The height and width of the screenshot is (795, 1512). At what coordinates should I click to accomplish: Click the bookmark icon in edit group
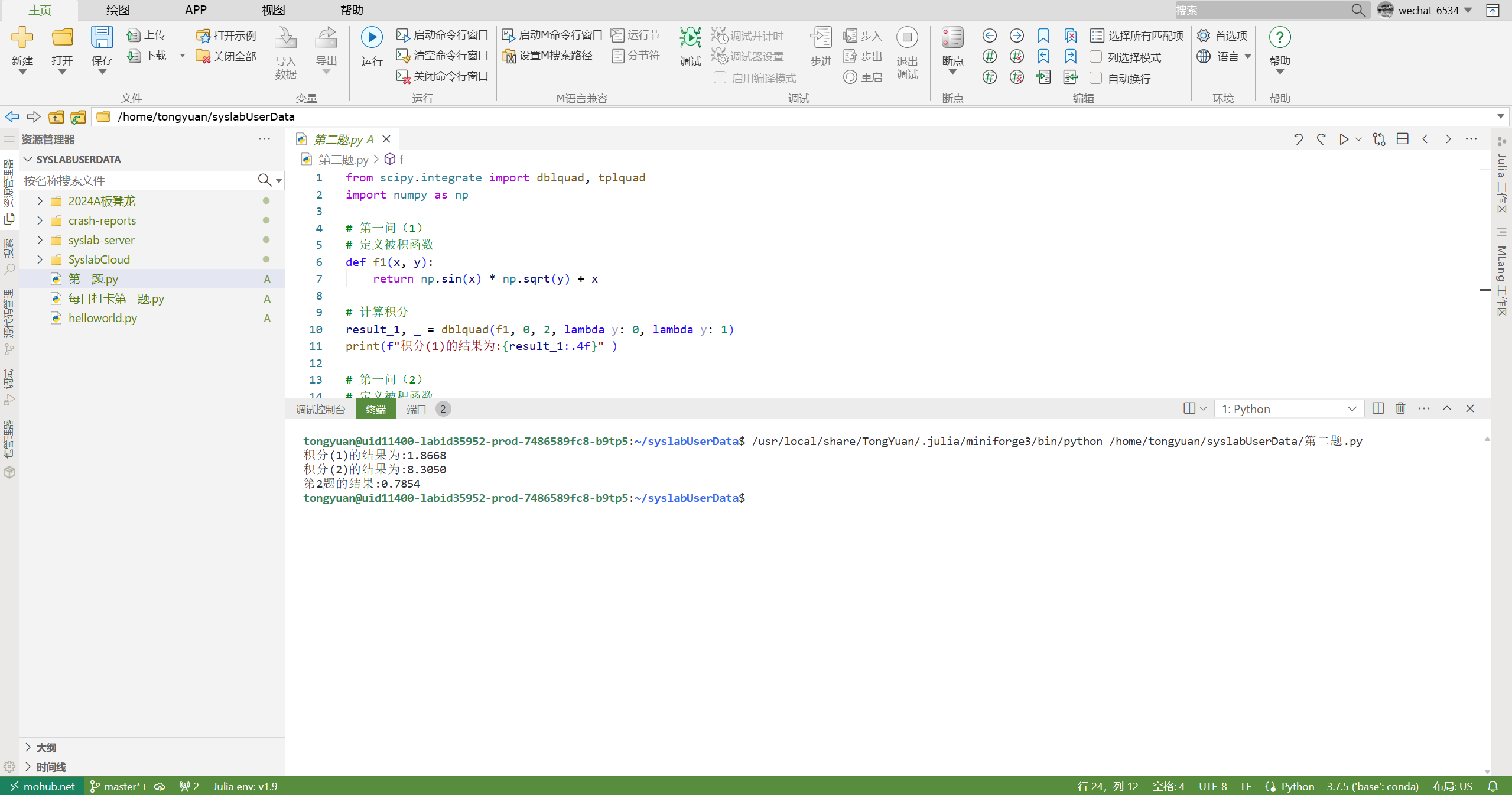[1043, 35]
